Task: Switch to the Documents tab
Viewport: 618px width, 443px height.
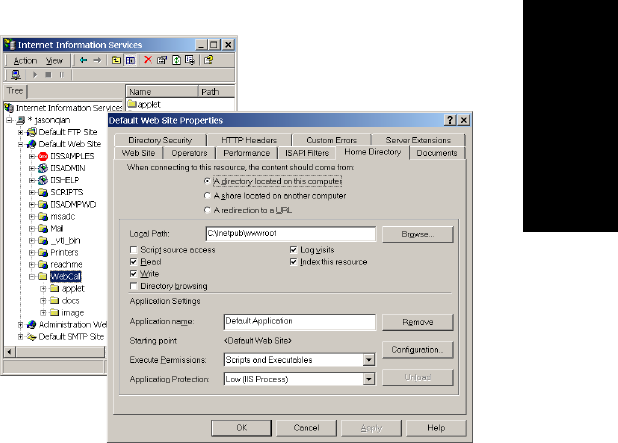Action: 437,153
